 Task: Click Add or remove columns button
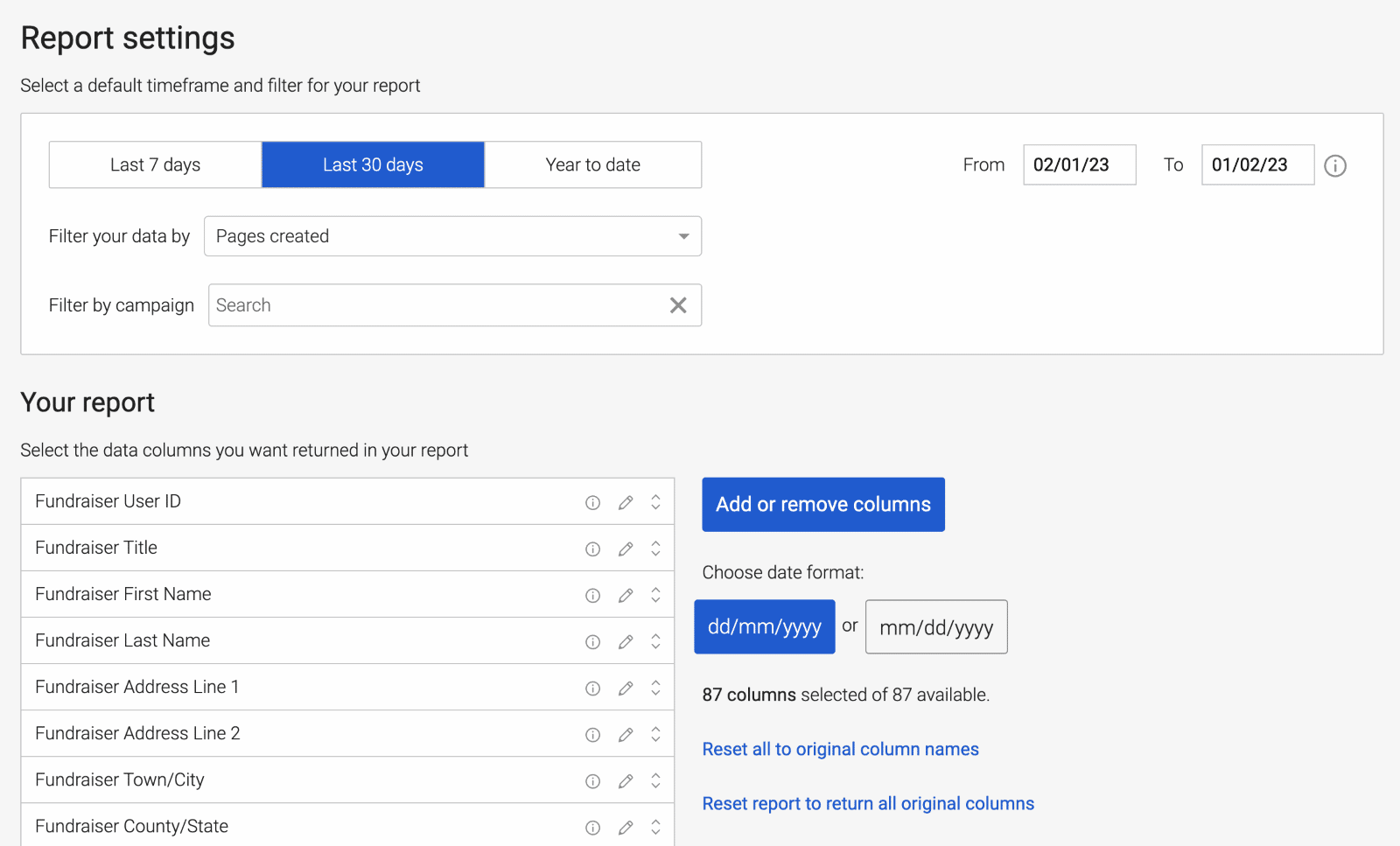coord(823,504)
